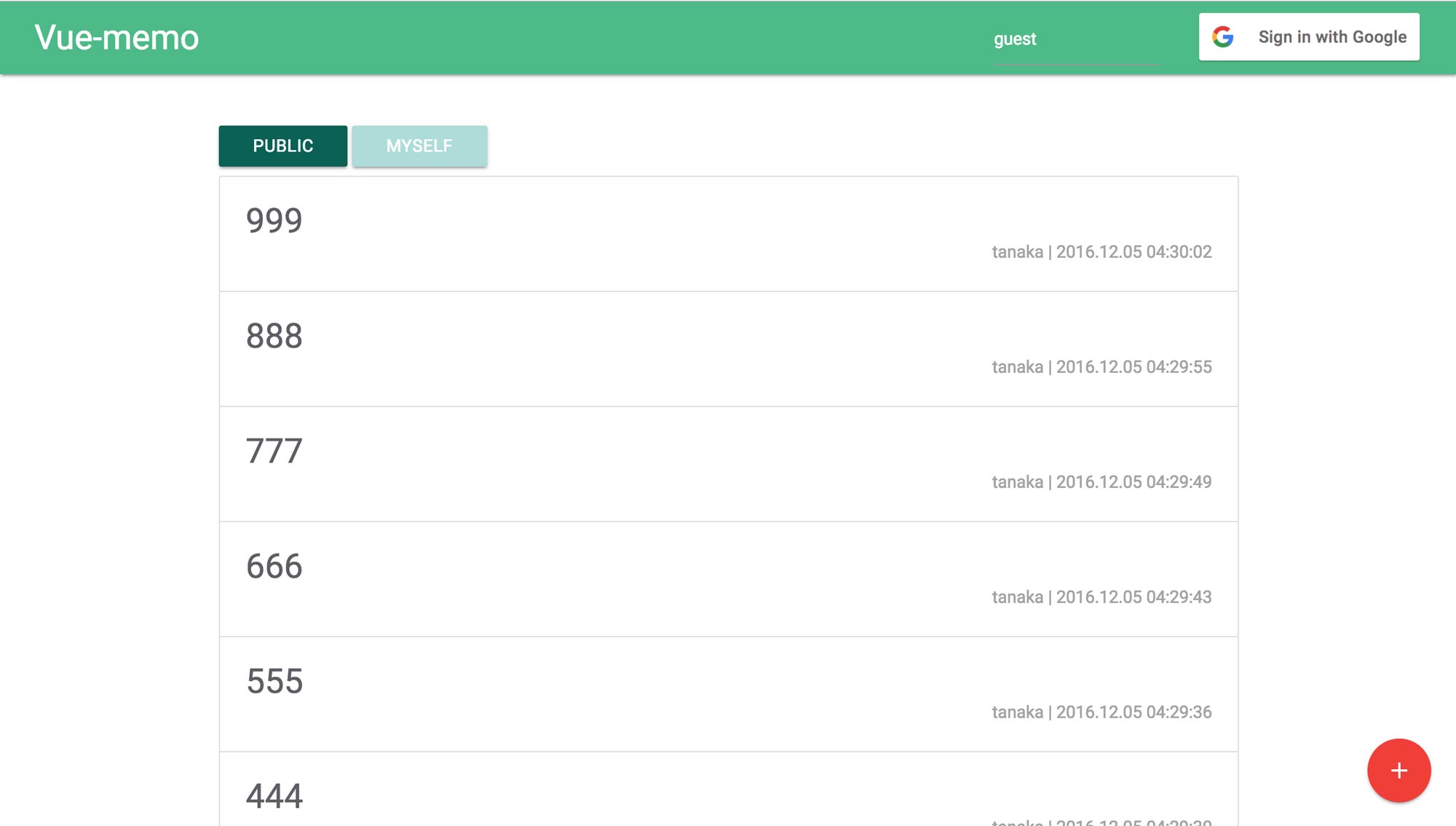1456x826 pixels.
Task: Switch to the PUBLIC tab
Action: tap(282, 146)
